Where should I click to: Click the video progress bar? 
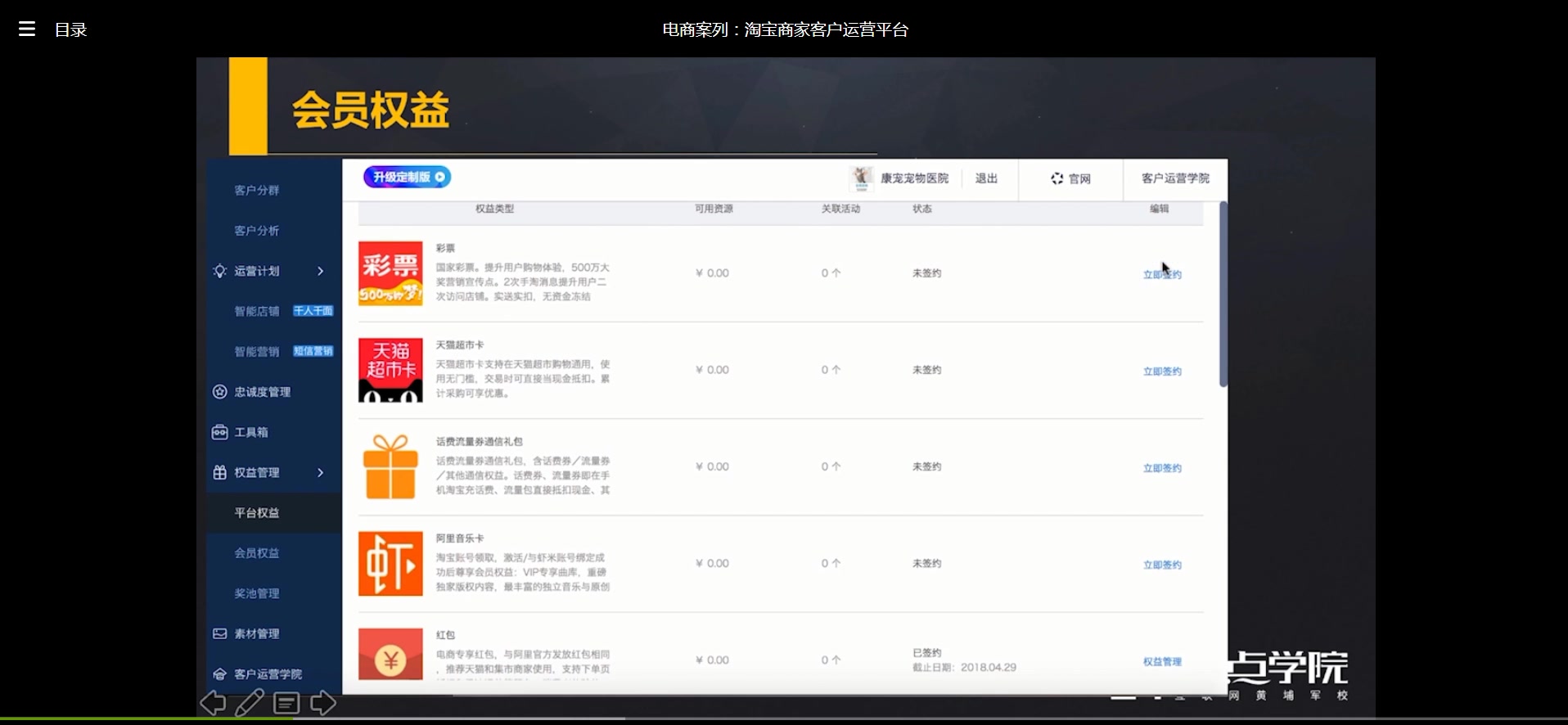[784, 719]
